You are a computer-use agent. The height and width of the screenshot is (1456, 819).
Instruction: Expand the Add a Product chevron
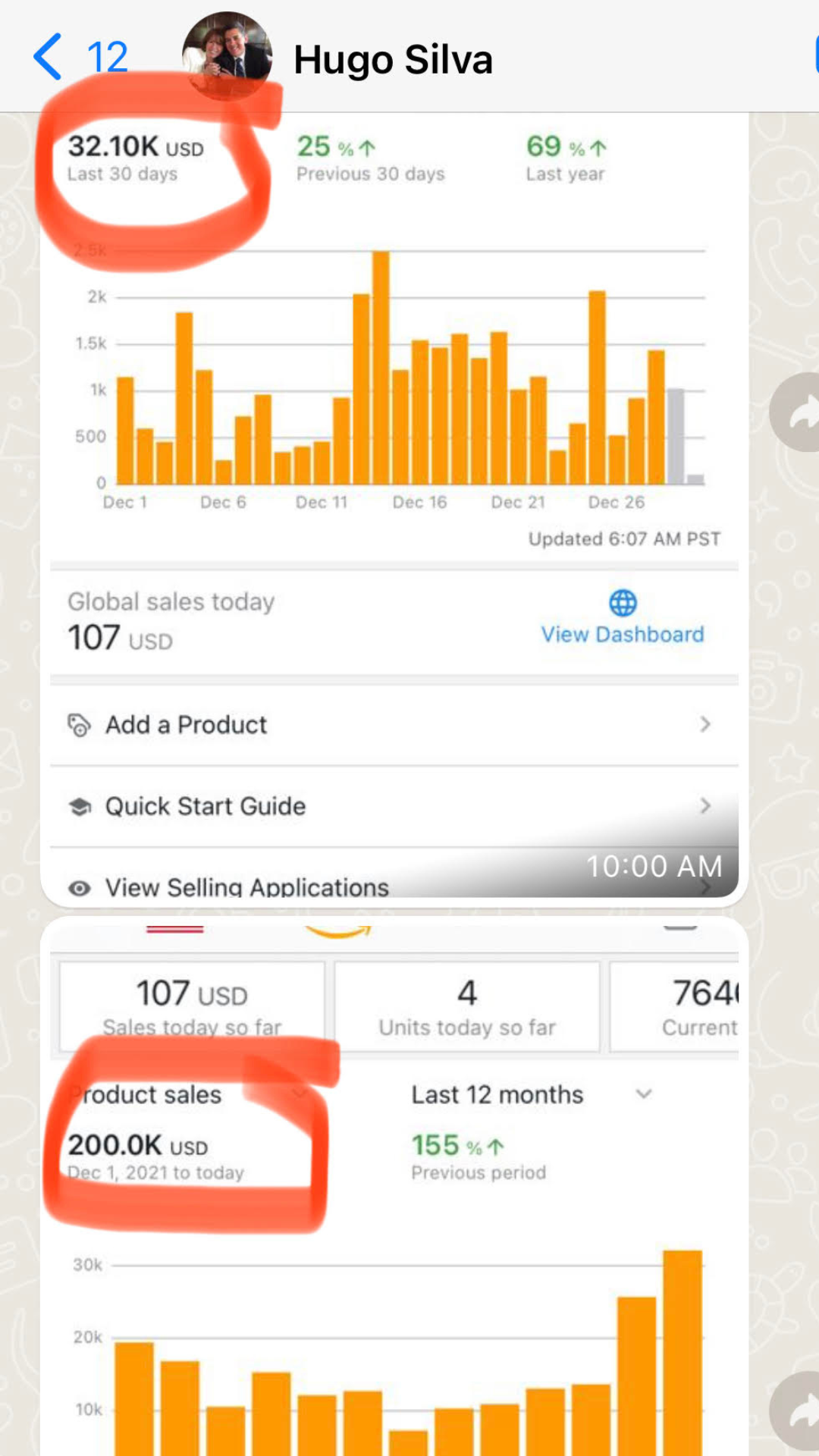[x=705, y=724]
